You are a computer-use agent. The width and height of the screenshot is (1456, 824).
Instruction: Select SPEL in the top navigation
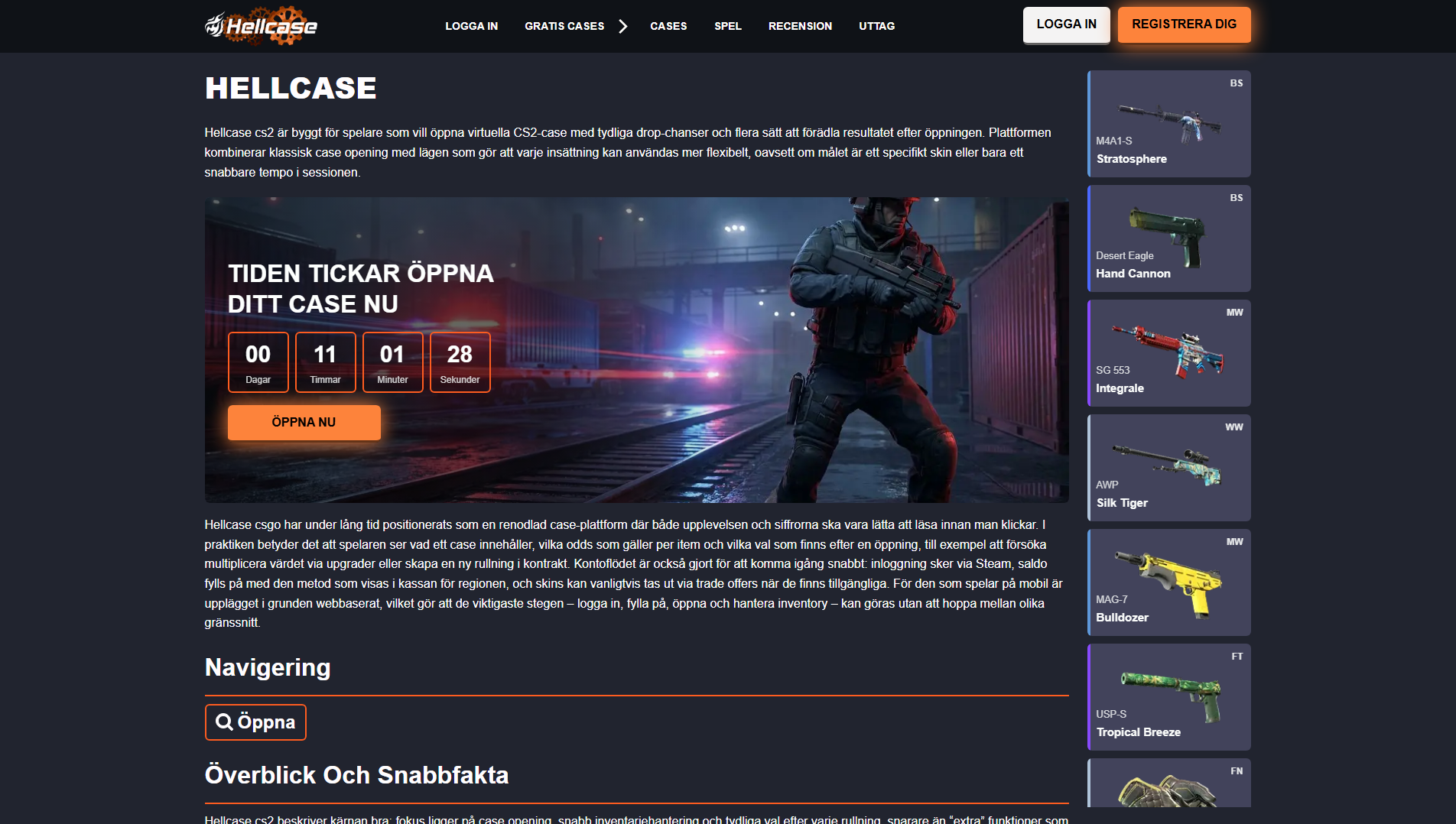pos(728,26)
